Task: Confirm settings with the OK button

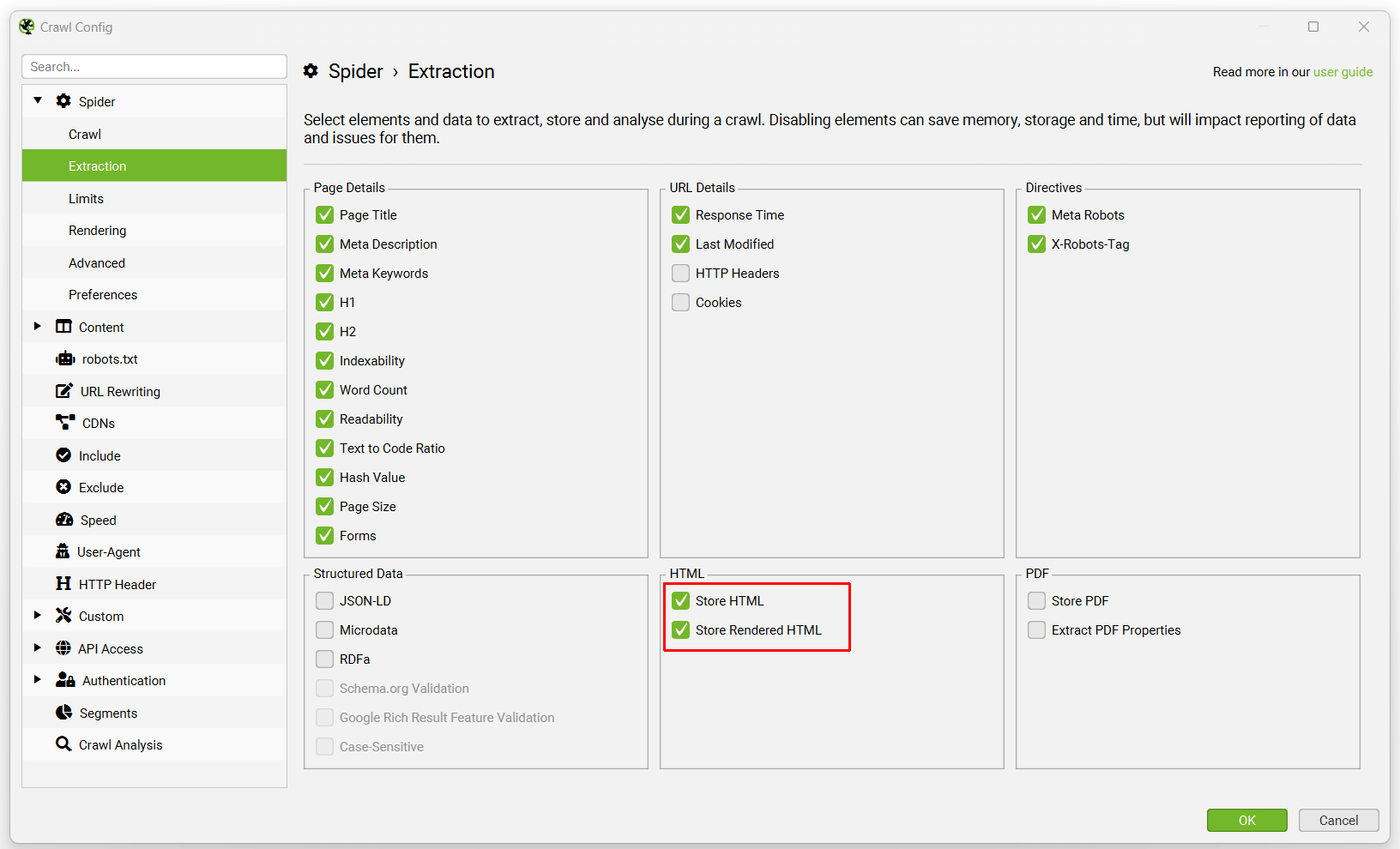Action: [x=1246, y=820]
